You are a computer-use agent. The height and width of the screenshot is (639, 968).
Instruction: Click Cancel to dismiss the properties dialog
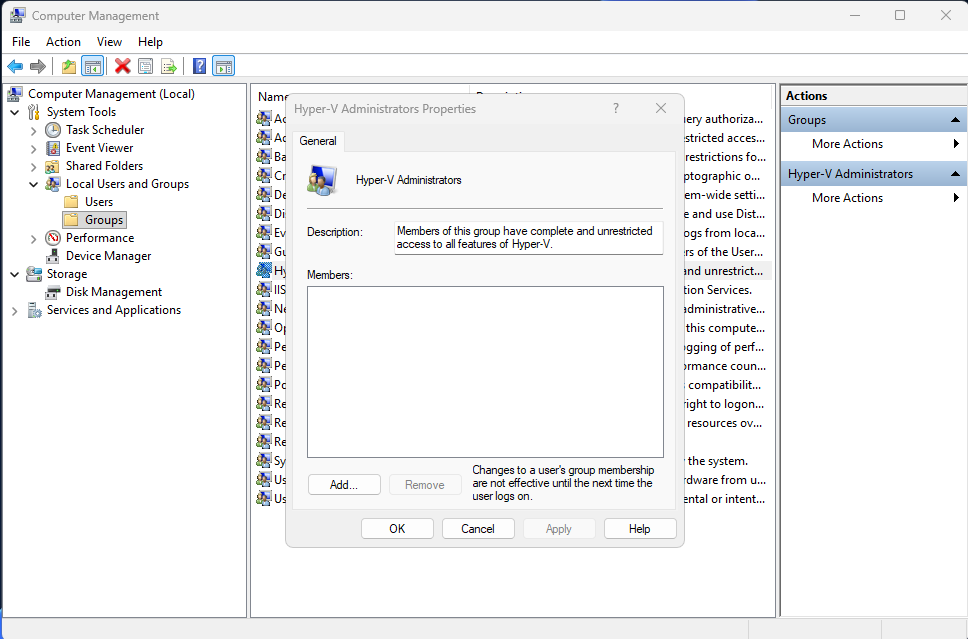click(x=477, y=528)
